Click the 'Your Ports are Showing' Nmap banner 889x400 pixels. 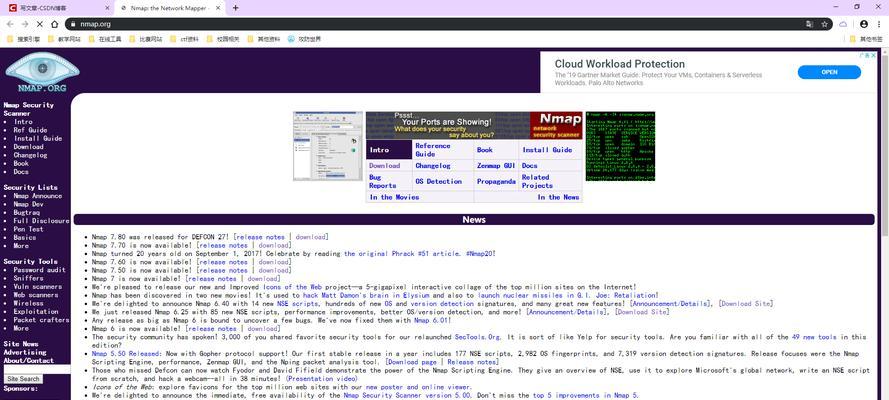474,125
